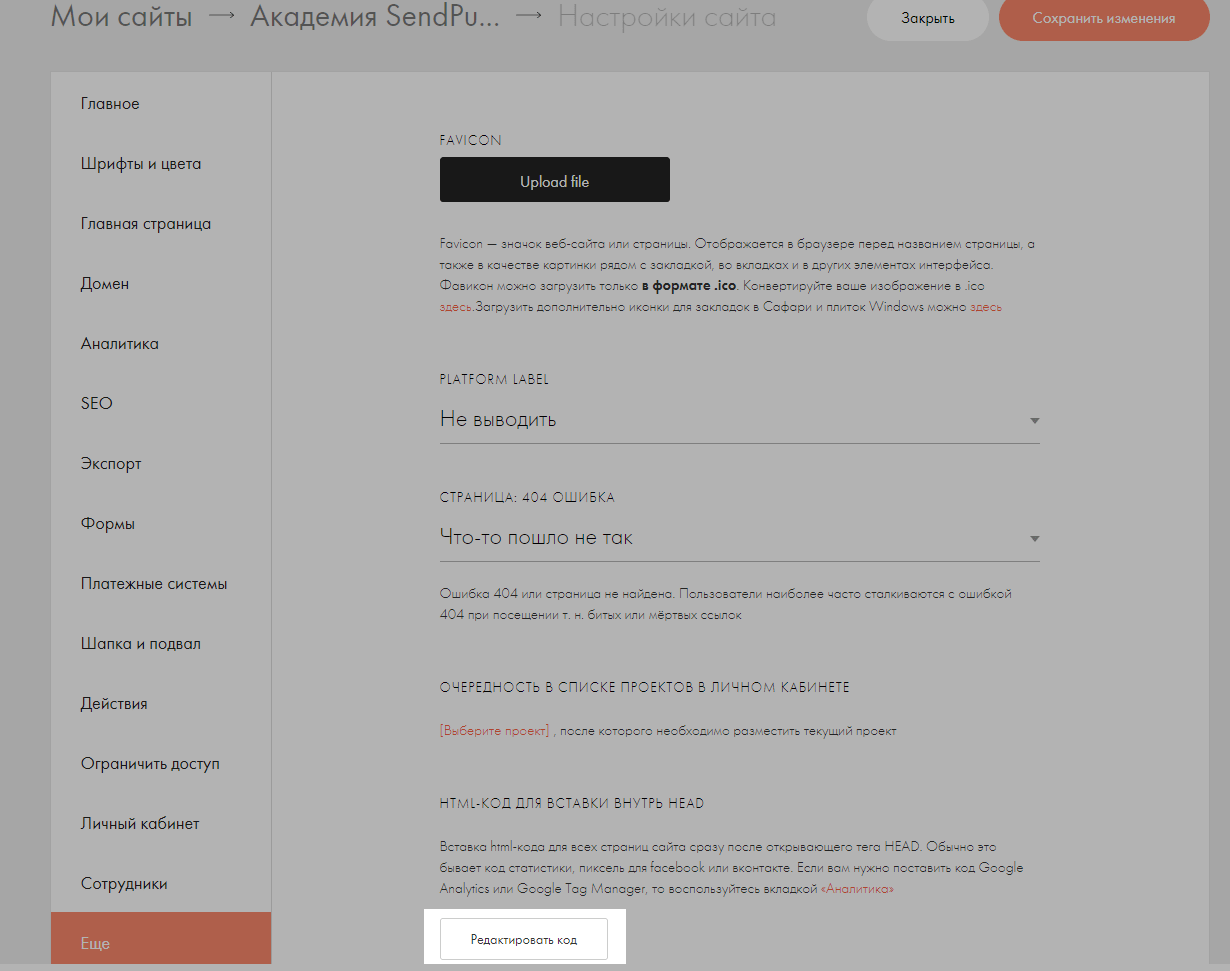Go to the SEO sidebar section
The image size is (1230, 971).
pyautogui.click(x=97, y=404)
